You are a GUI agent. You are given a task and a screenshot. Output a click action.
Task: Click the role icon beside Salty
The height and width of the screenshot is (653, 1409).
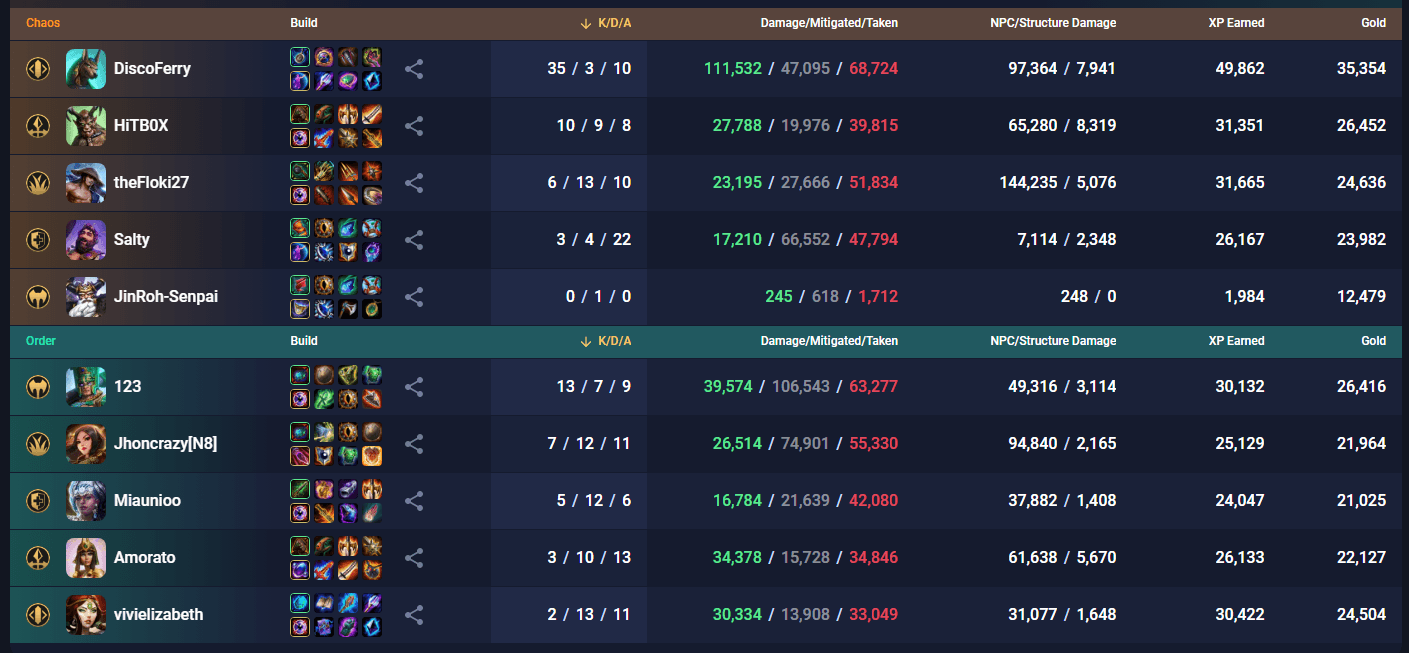[x=38, y=240]
